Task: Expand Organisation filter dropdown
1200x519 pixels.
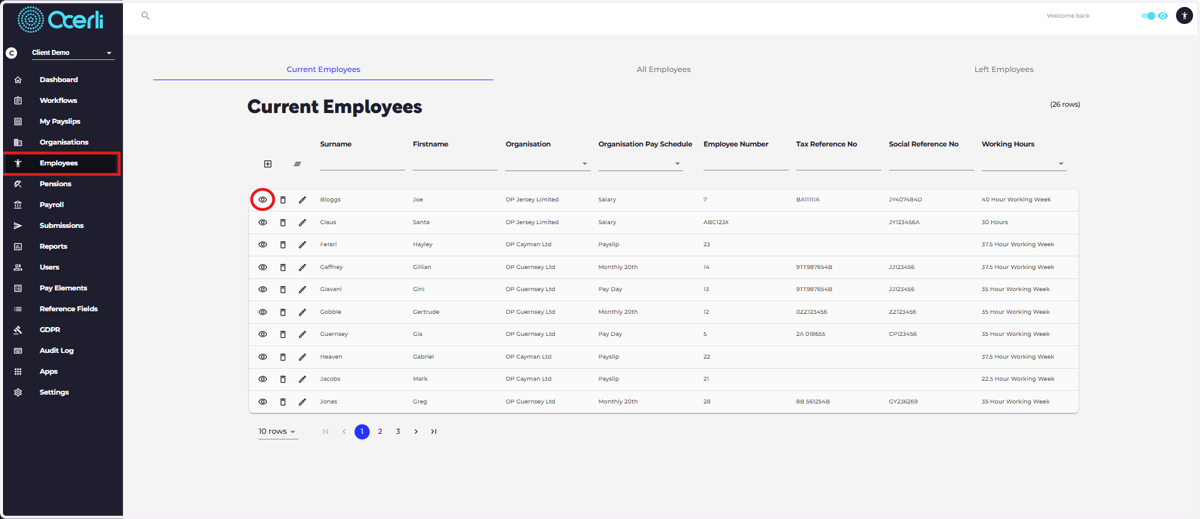Action: point(547,164)
